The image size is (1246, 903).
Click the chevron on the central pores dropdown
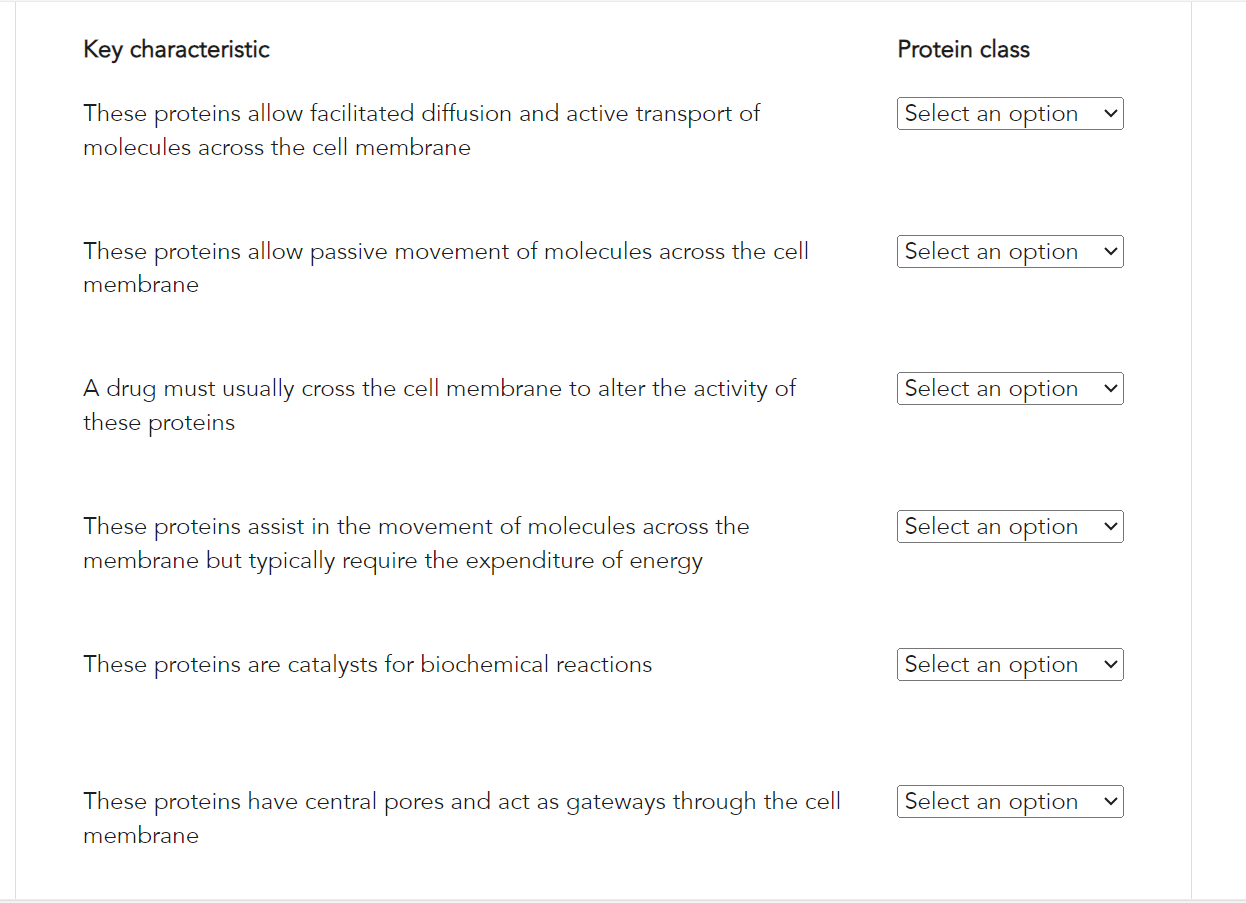[1110, 801]
